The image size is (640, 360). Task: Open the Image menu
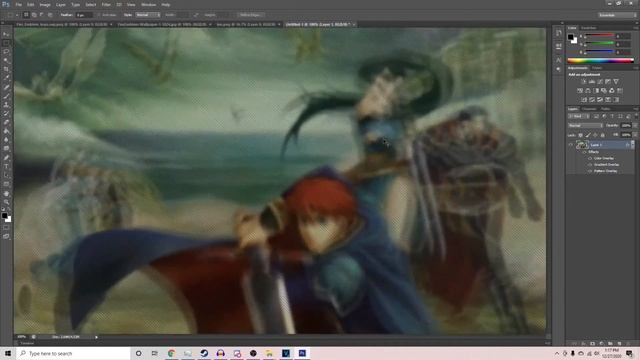tap(45, 5)
